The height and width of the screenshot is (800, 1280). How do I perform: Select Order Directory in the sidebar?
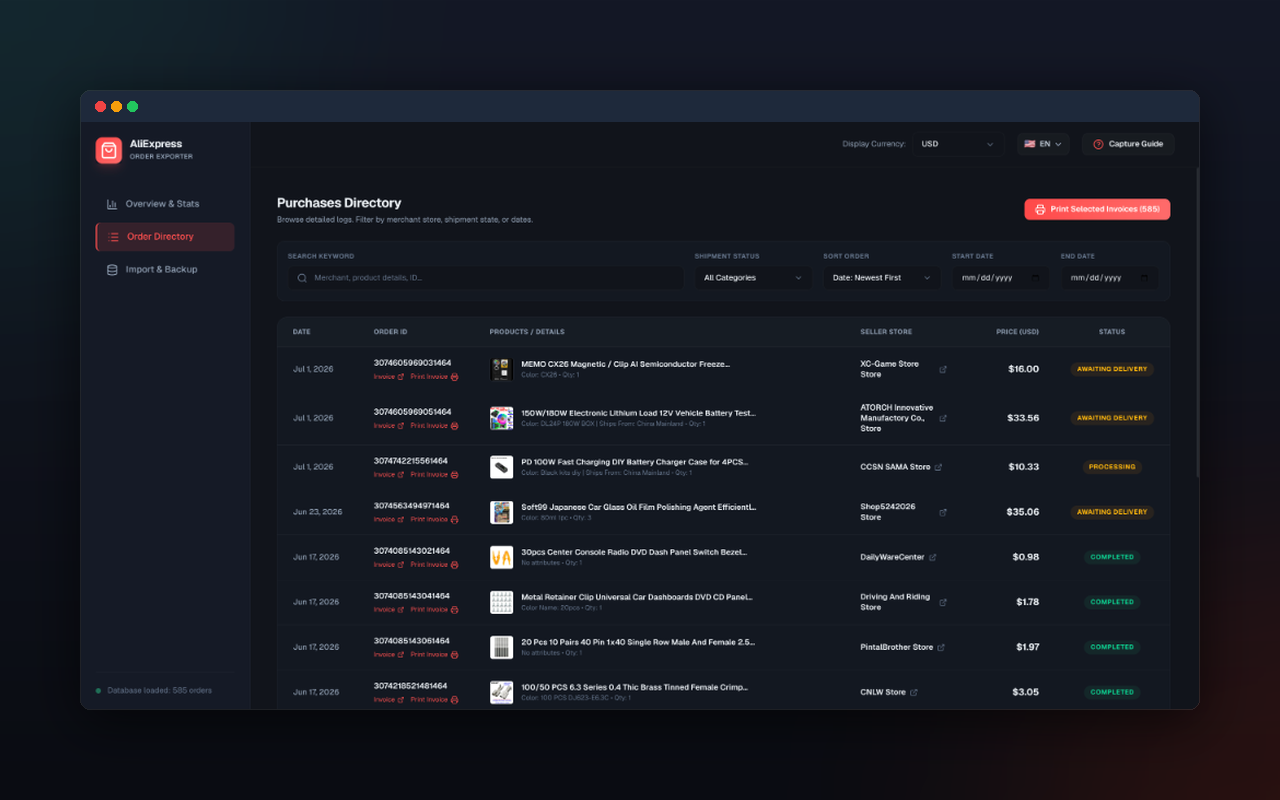tap(165, 237)
